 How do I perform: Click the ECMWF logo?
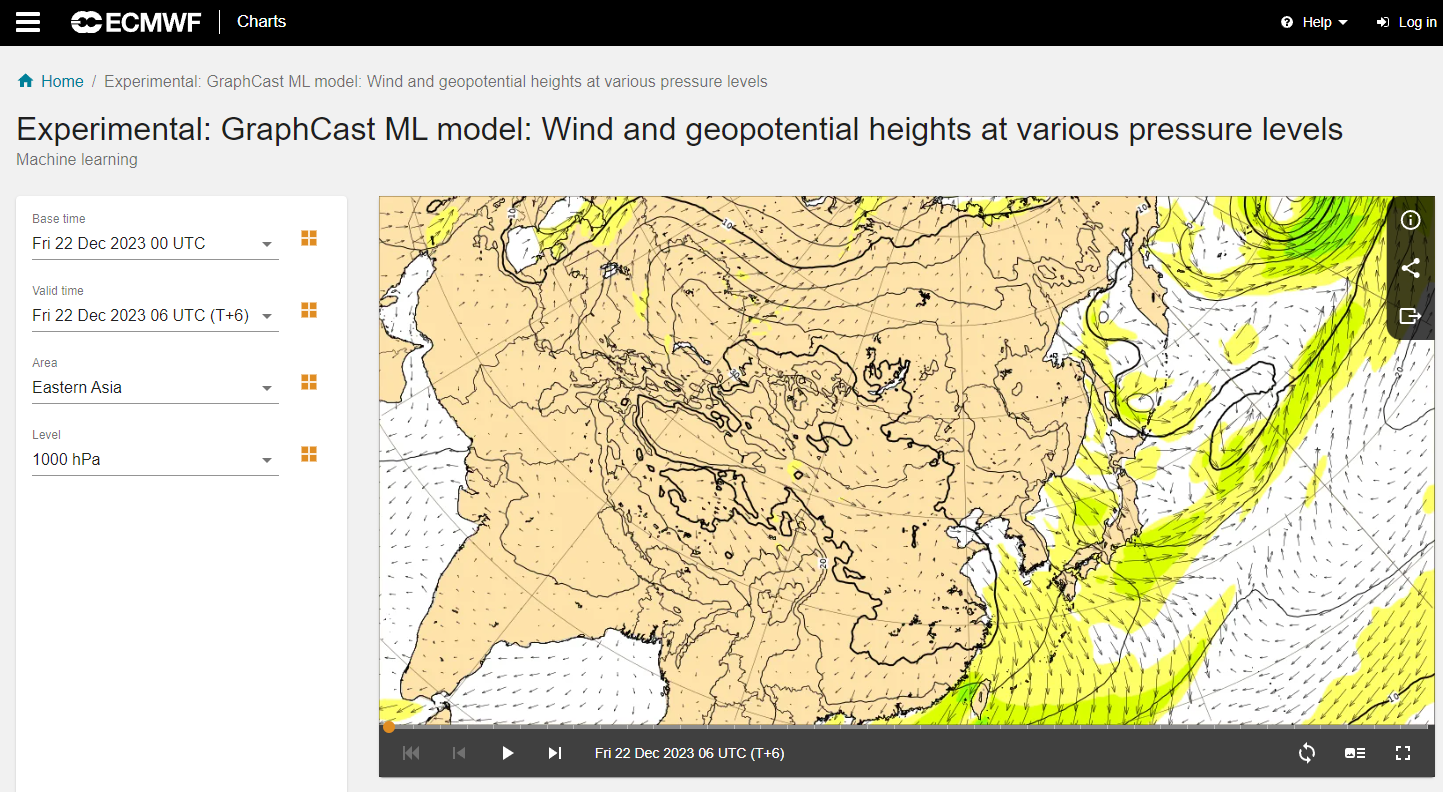(135, 21)
